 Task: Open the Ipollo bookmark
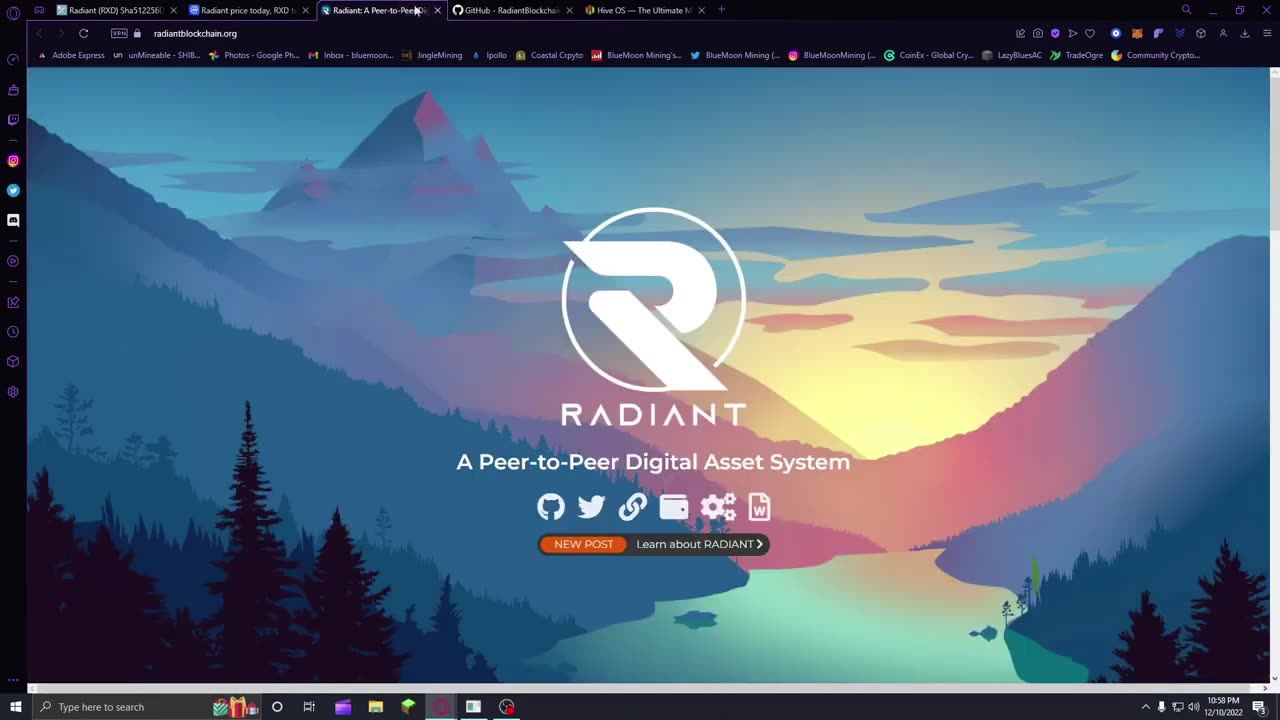tap(489, 55)
